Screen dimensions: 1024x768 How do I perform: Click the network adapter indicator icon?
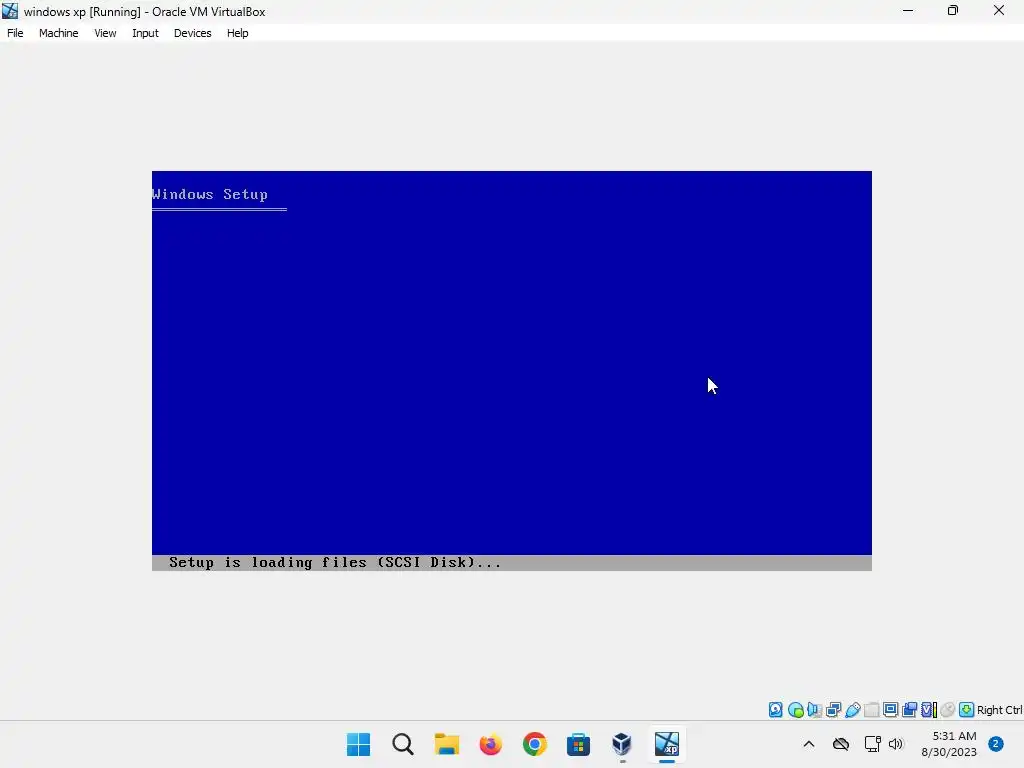click(x=833, y=710)
